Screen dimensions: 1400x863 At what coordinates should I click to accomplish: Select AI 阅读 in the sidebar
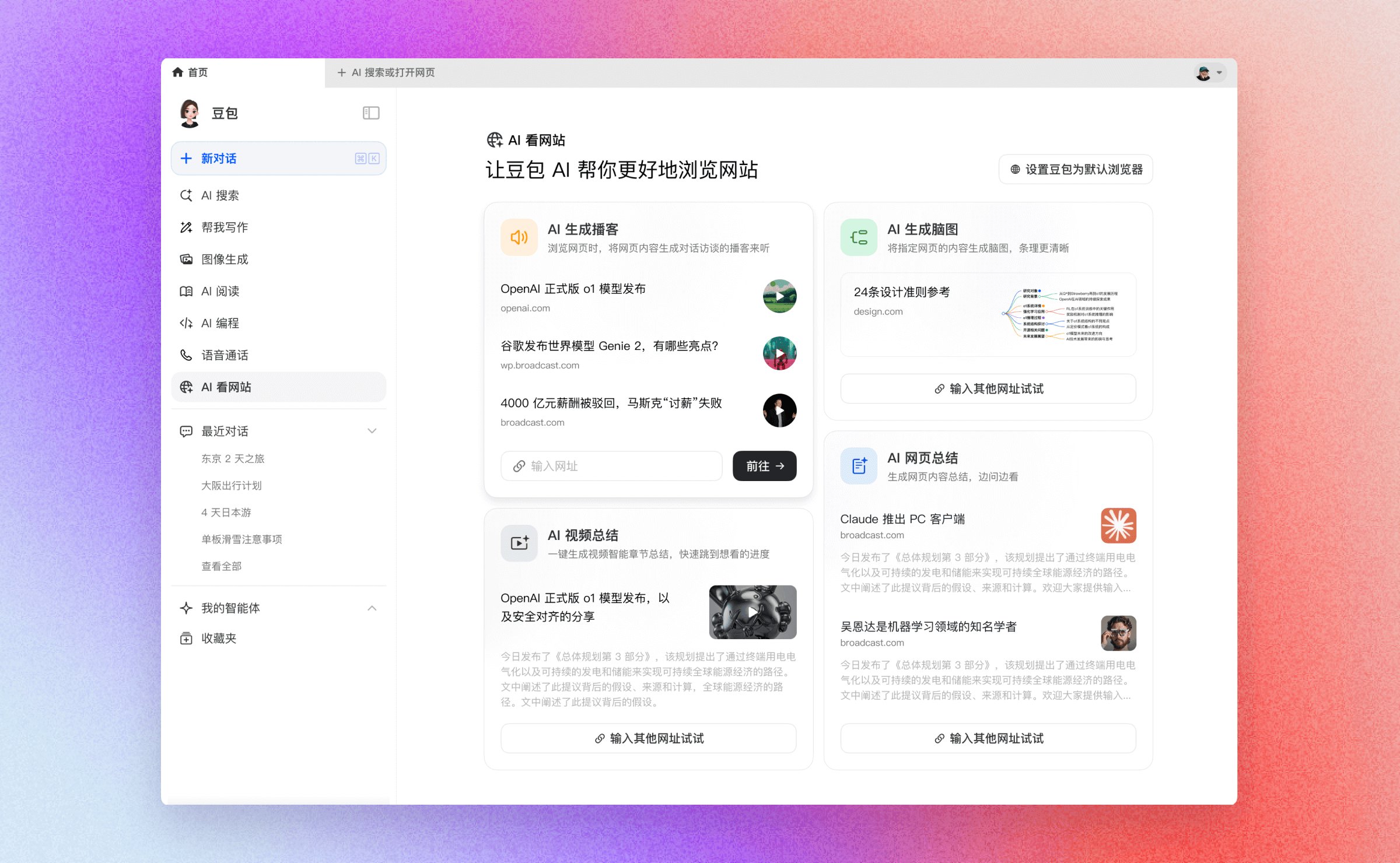[x=220, y=291]
